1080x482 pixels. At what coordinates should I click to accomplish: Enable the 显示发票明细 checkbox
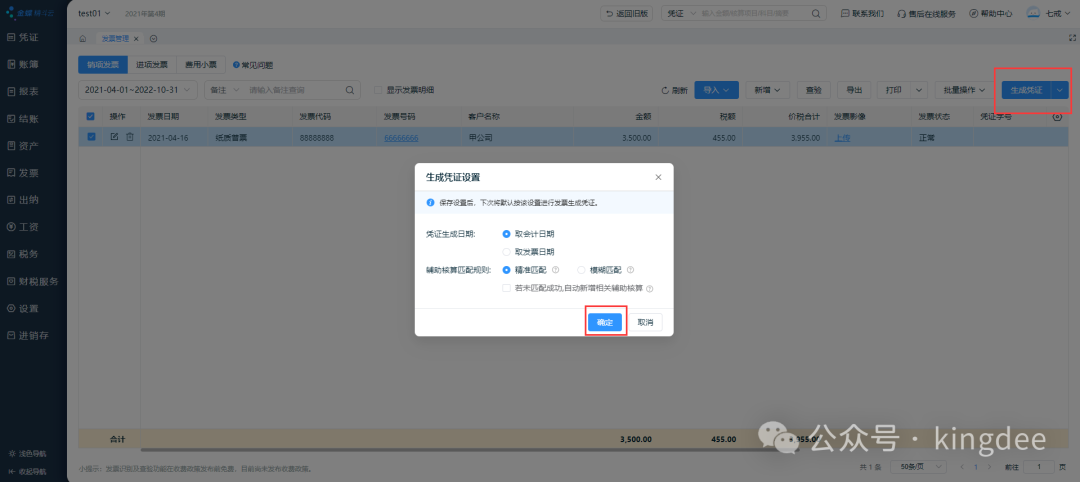coord(378,90)
